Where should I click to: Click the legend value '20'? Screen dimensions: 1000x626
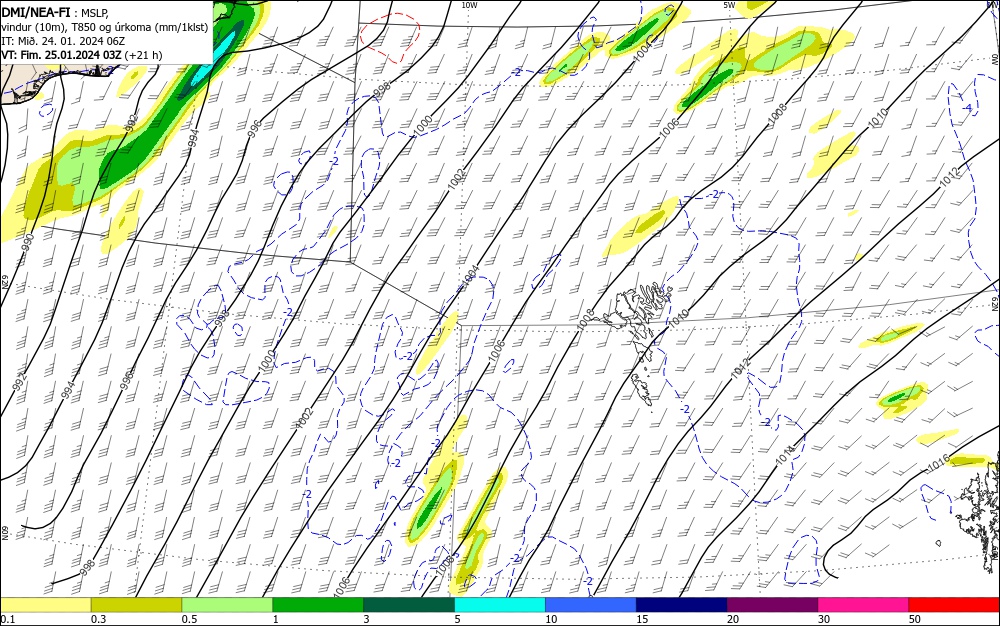(x=733, y=619)
